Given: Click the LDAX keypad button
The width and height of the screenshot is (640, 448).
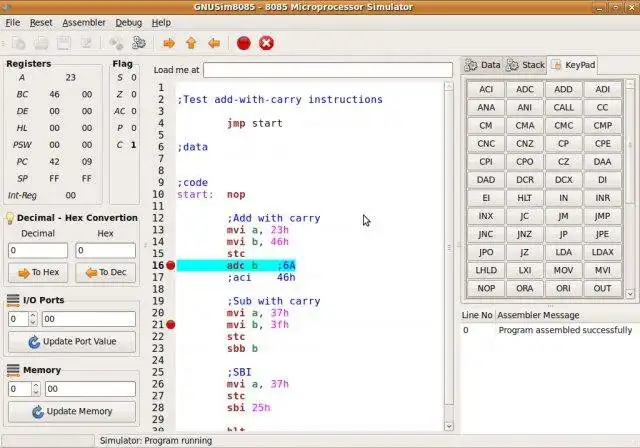Looking at the screenshot, I should [602, 252].
